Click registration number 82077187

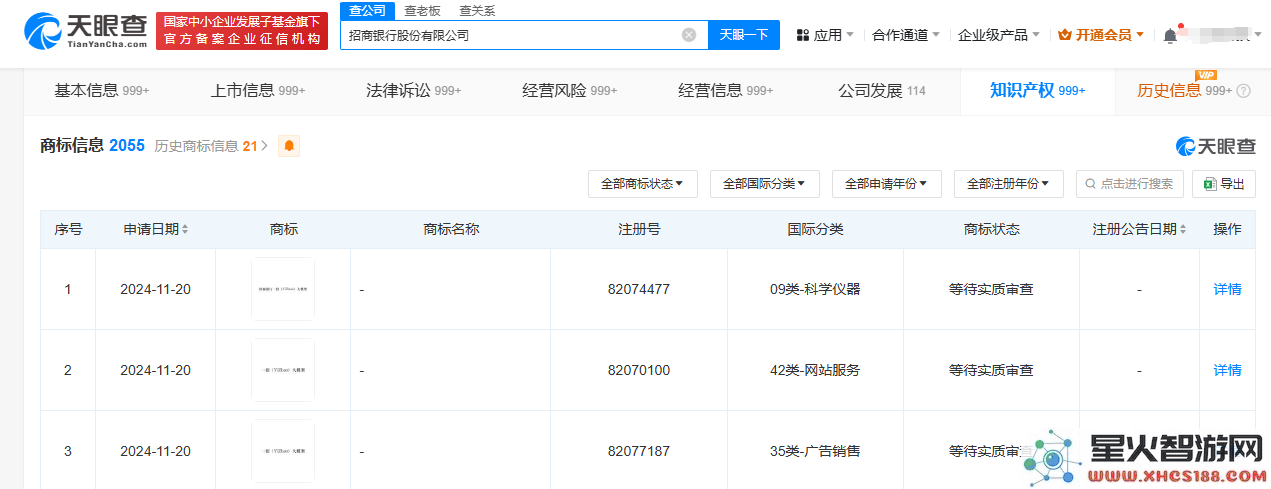[638, 451]
